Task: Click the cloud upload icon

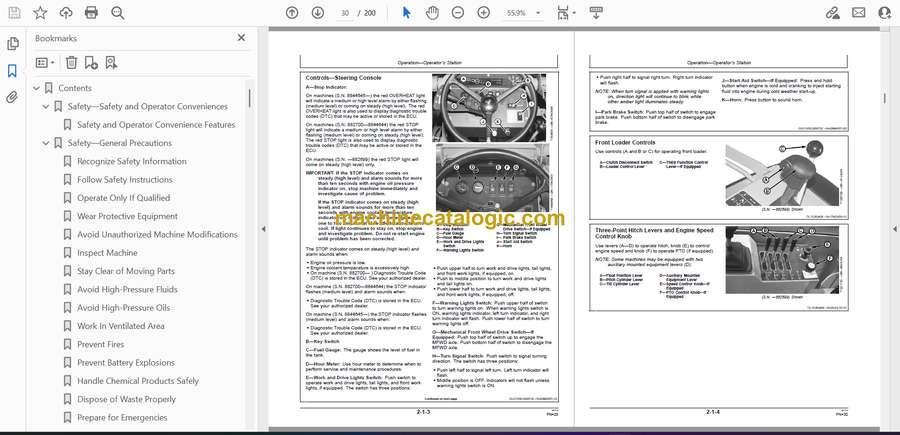Action: click(66, 13)
